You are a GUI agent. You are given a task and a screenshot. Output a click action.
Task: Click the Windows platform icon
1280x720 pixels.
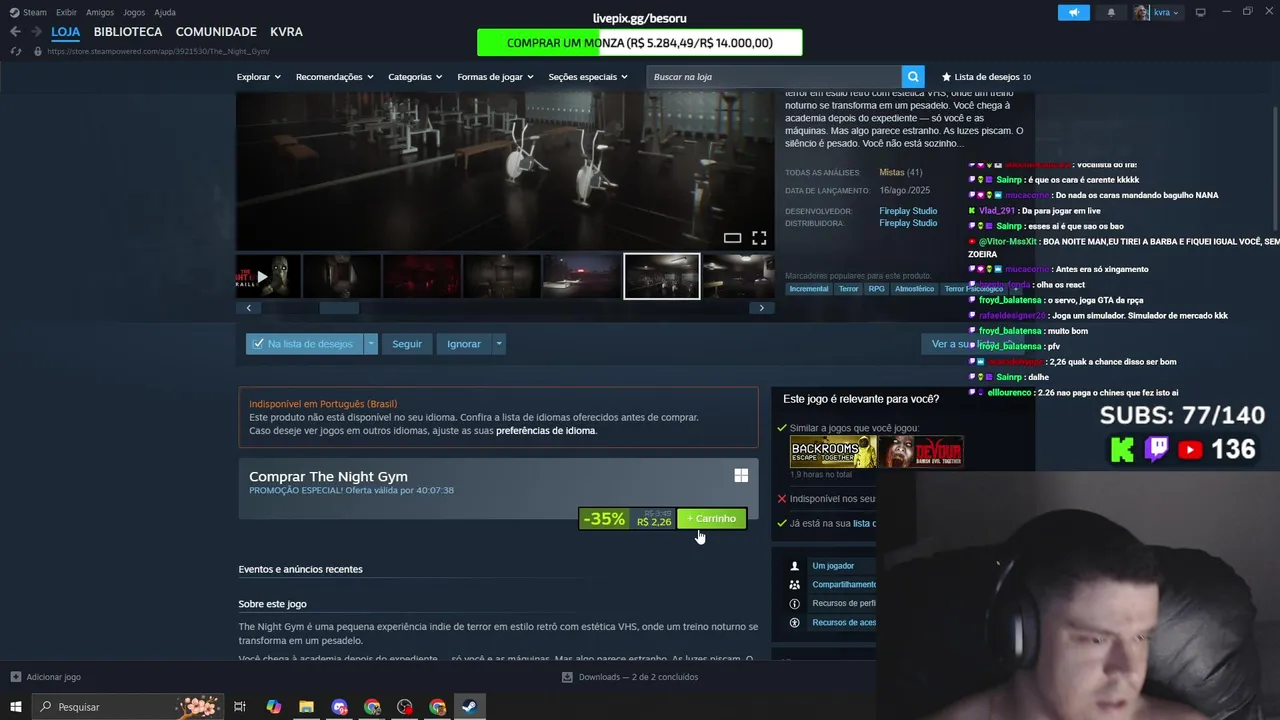[x=741, y=476]
